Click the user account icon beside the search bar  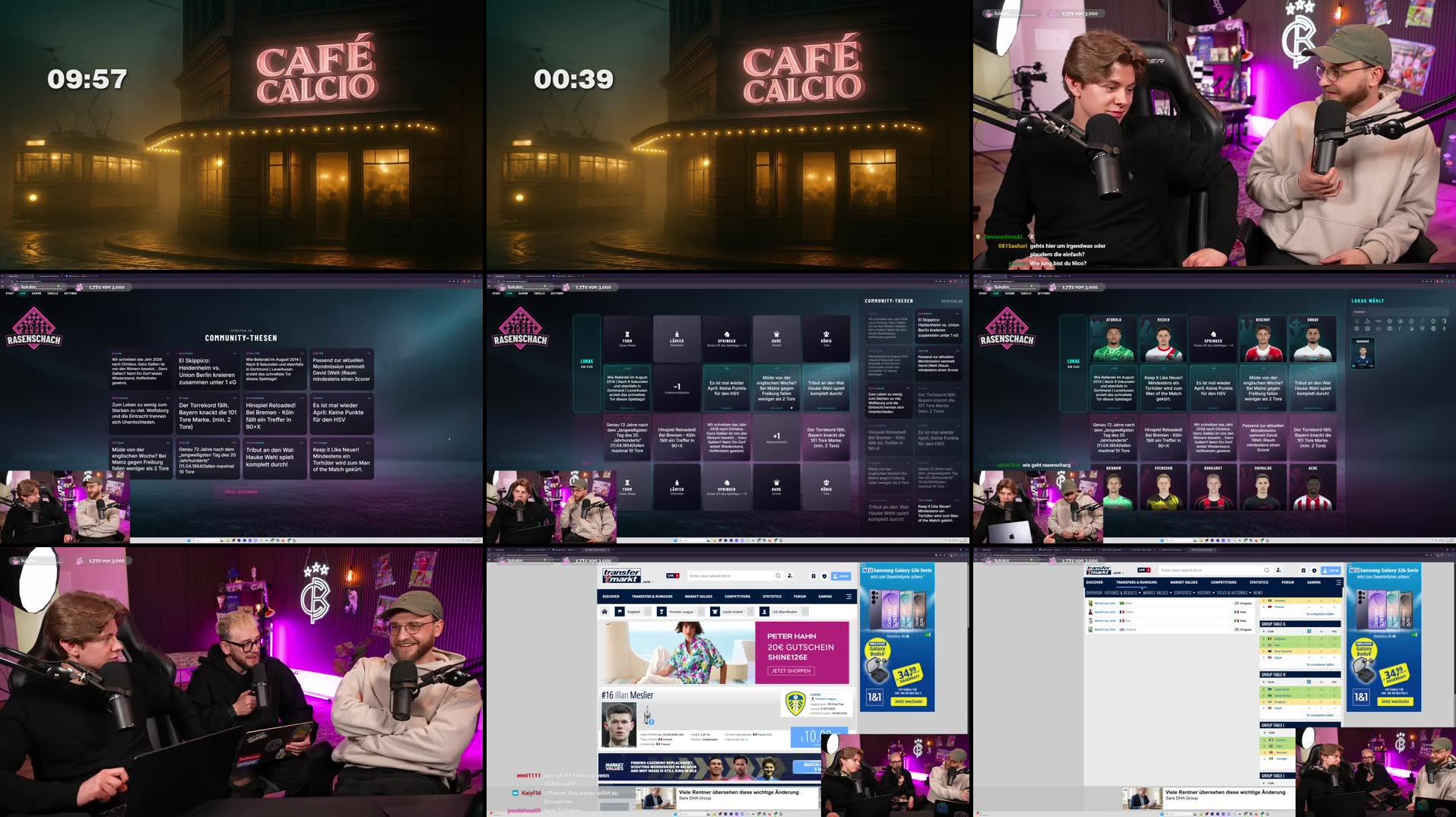[790, 575]
